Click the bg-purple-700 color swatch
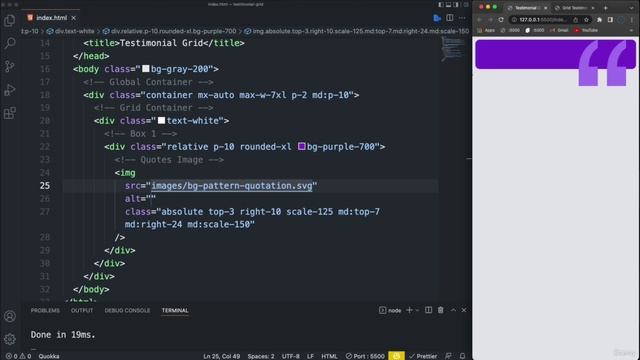Screen dimensions: 640x360 pos(302,147)
